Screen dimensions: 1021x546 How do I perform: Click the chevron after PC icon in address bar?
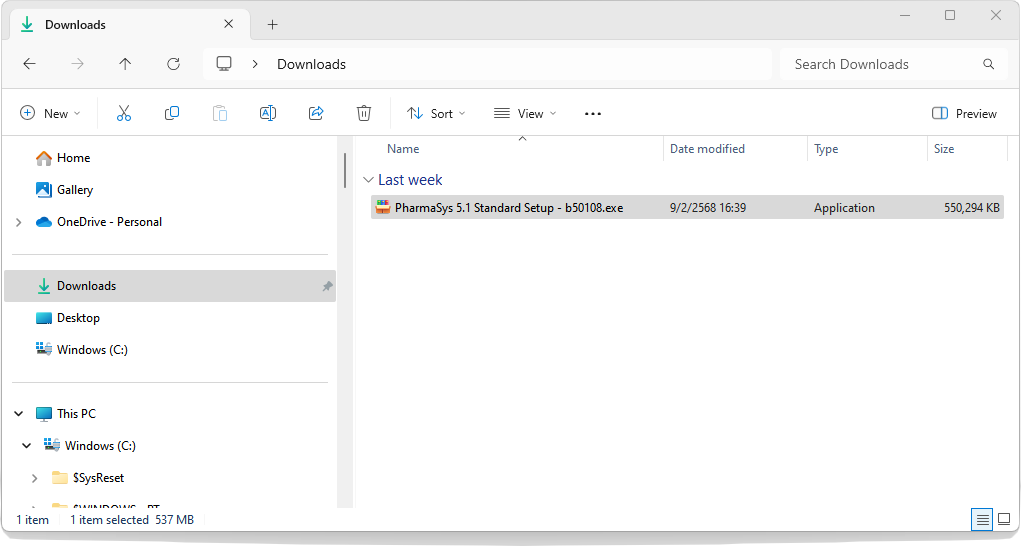pyautogui.click(x=255, y=64)
